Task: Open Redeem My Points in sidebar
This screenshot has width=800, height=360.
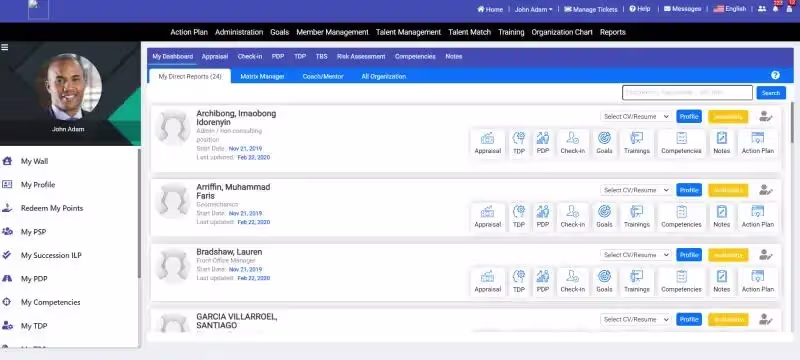Action: (52, 208)
